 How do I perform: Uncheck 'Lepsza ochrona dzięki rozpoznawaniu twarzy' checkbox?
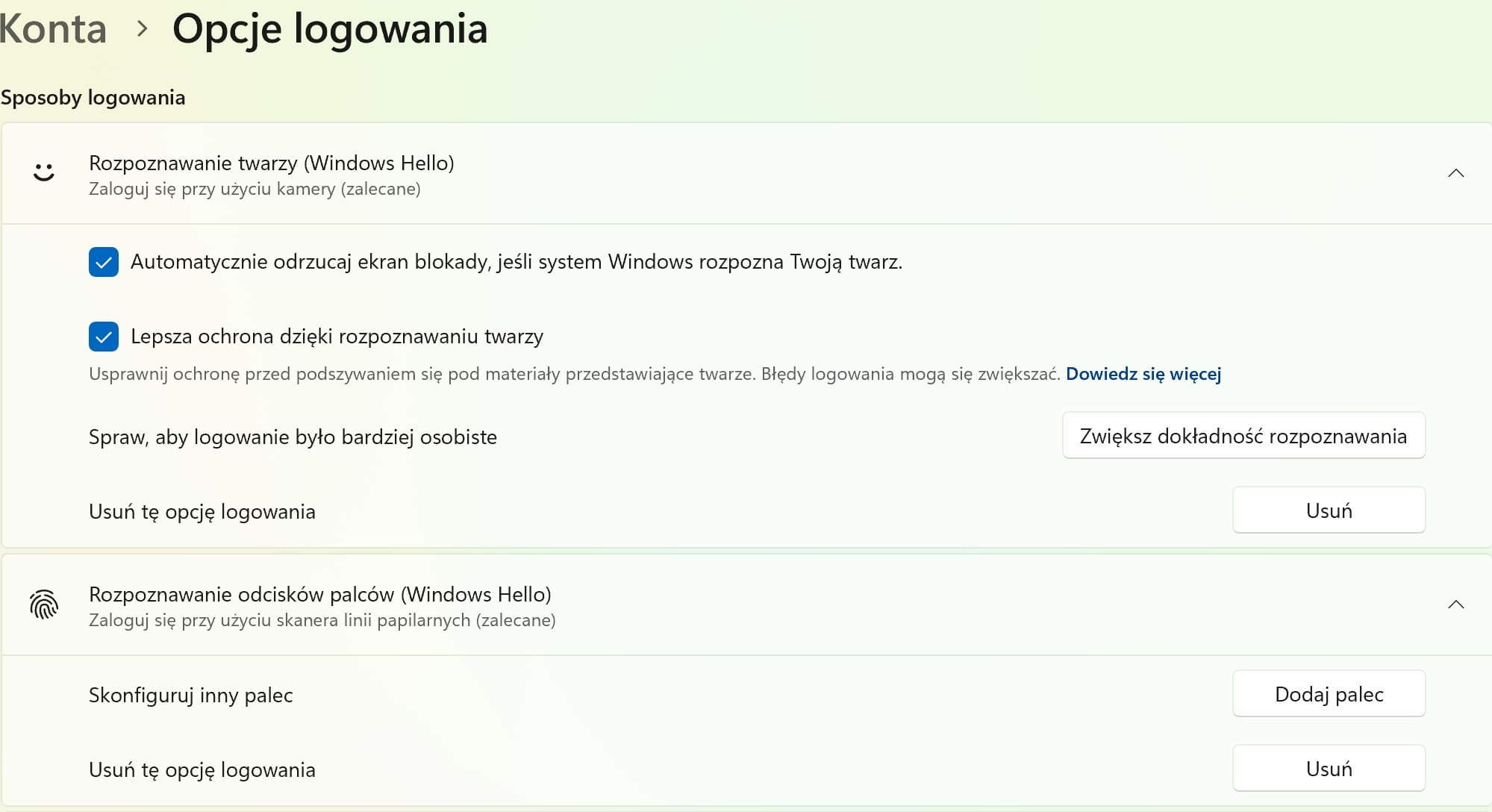click(104, 337)
